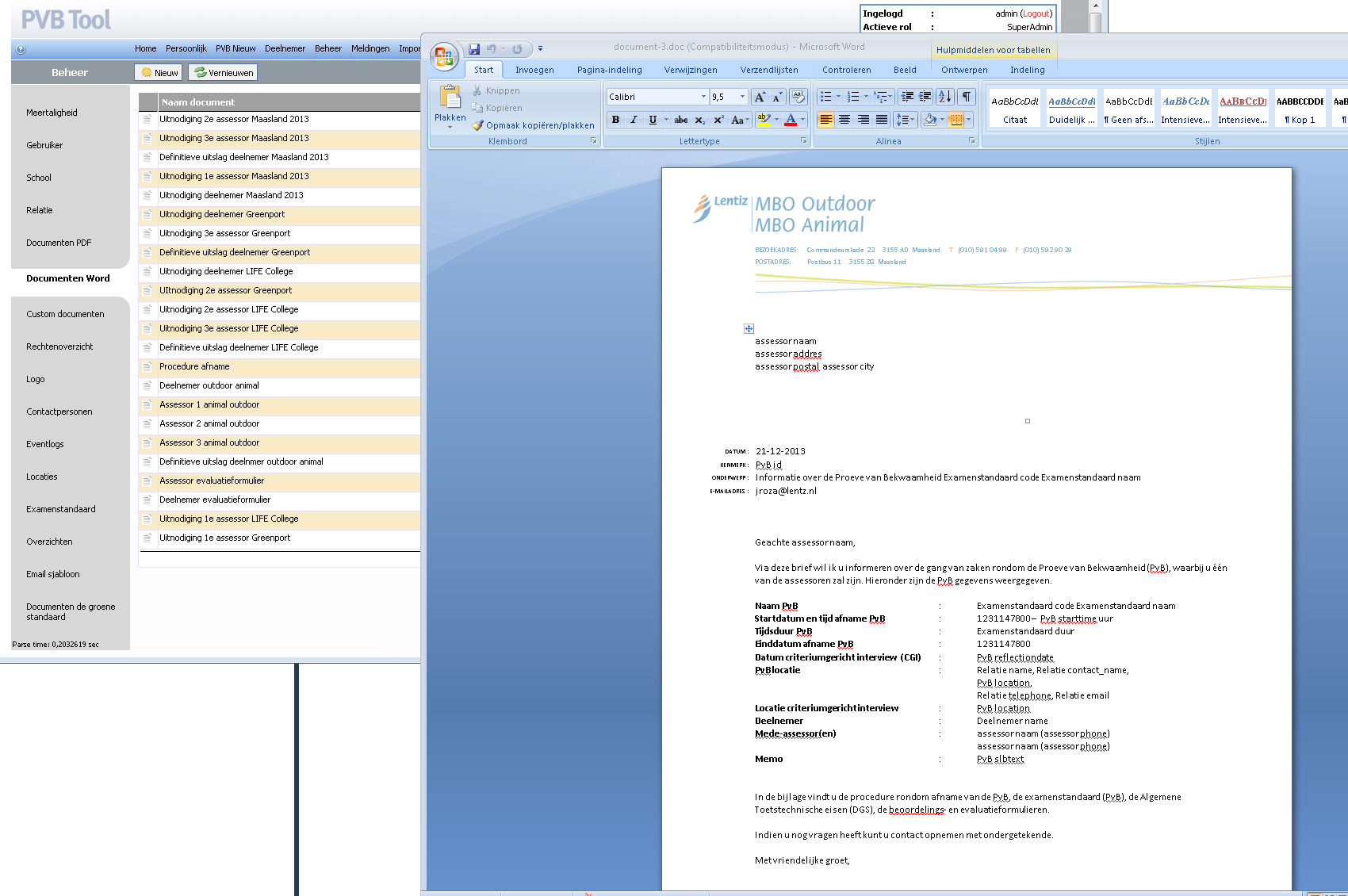Click the change case Aa icon
1348x896 pixels.
tap(738, 120)
